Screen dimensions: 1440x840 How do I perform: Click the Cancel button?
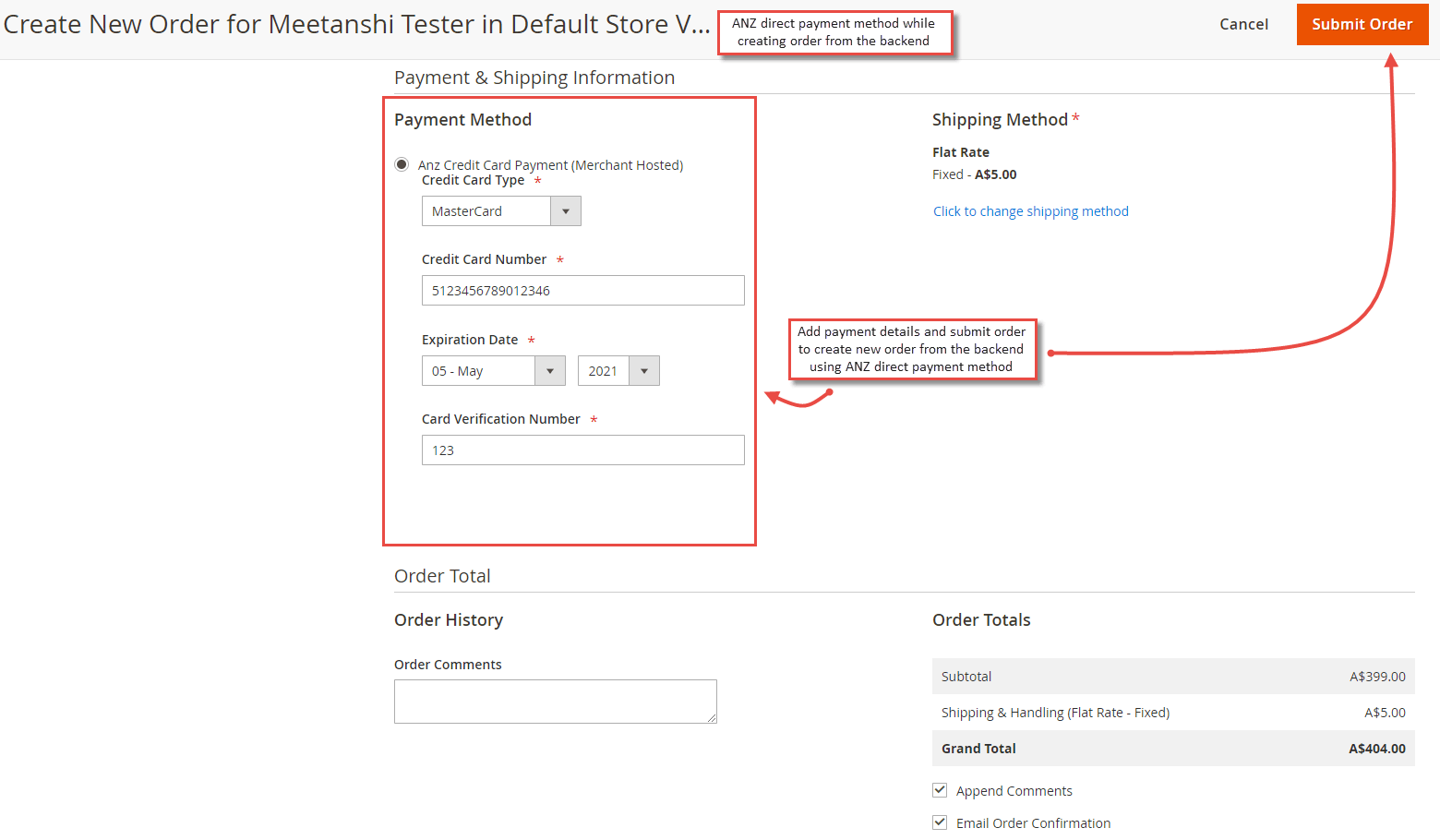[1243, 24]
